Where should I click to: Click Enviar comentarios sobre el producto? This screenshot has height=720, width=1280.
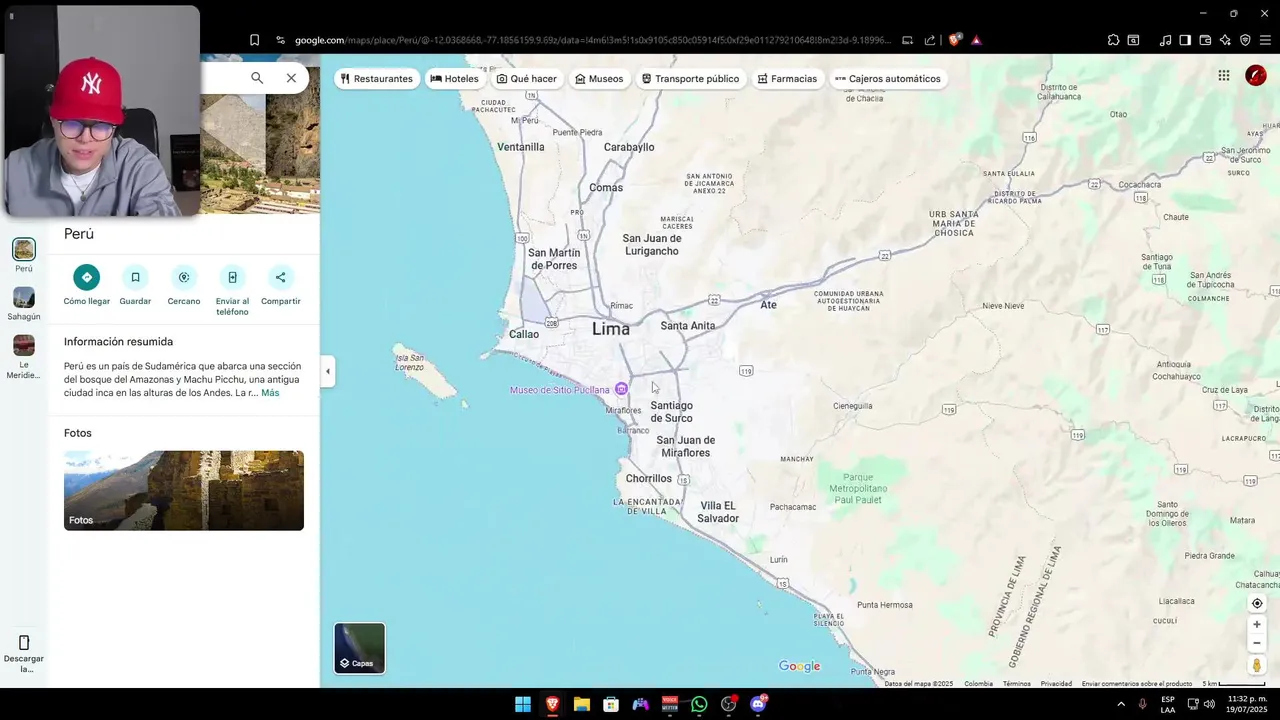click(x=1137, y=684)
